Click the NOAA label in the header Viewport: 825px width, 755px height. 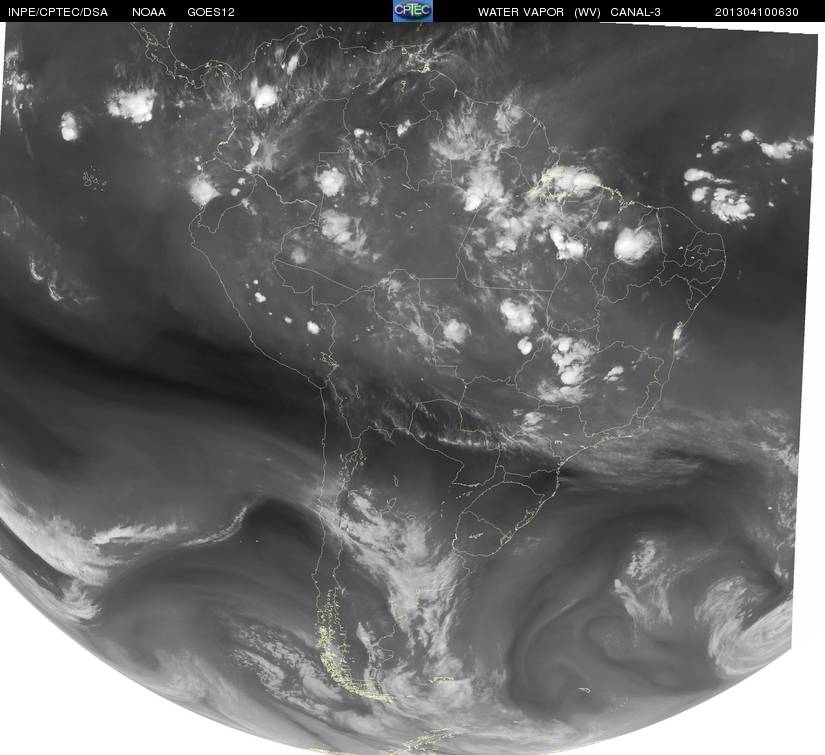pos(149,12)
